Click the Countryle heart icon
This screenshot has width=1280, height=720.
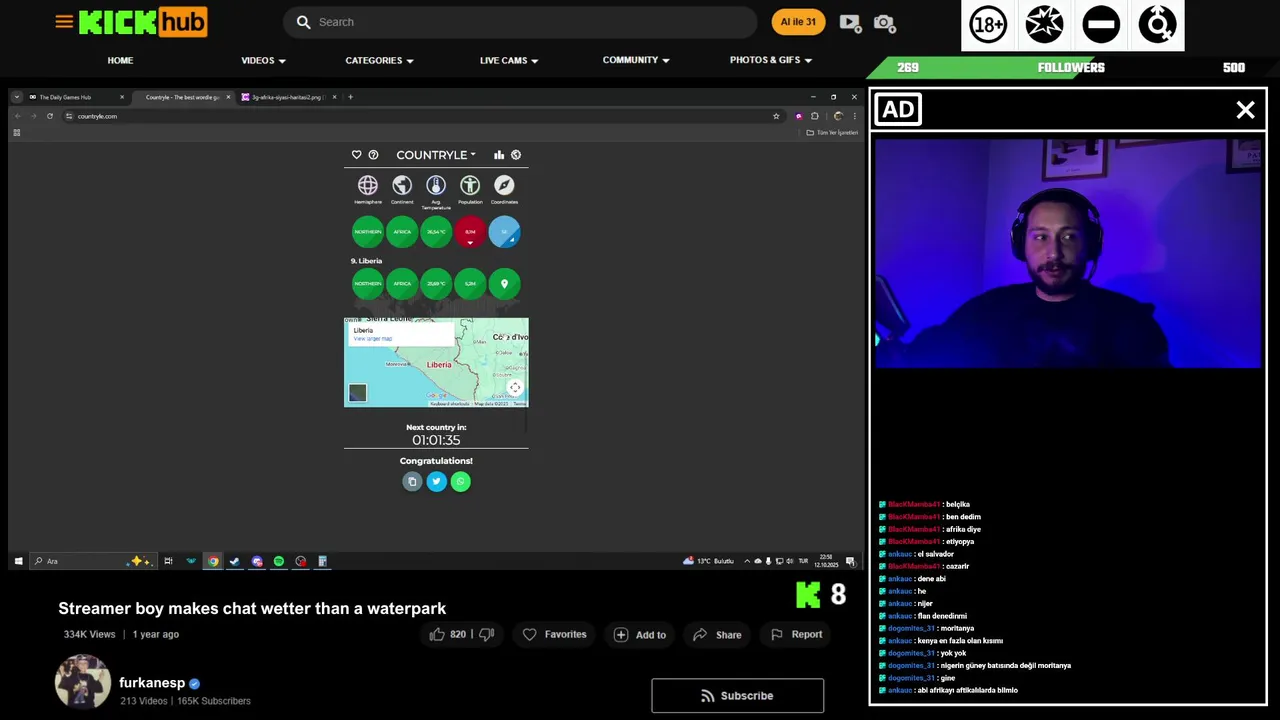click(357, 155)
